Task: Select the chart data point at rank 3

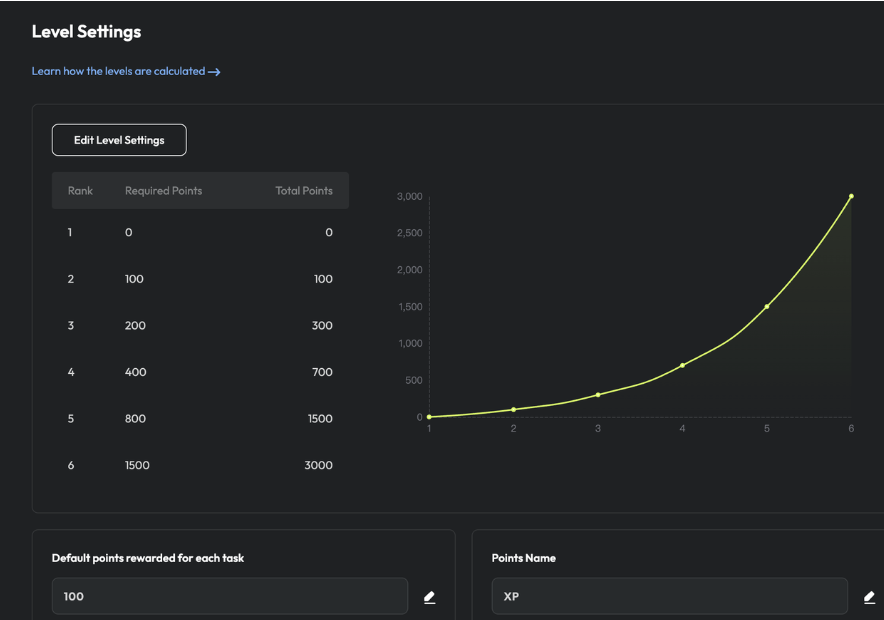Action: (598, 395)
